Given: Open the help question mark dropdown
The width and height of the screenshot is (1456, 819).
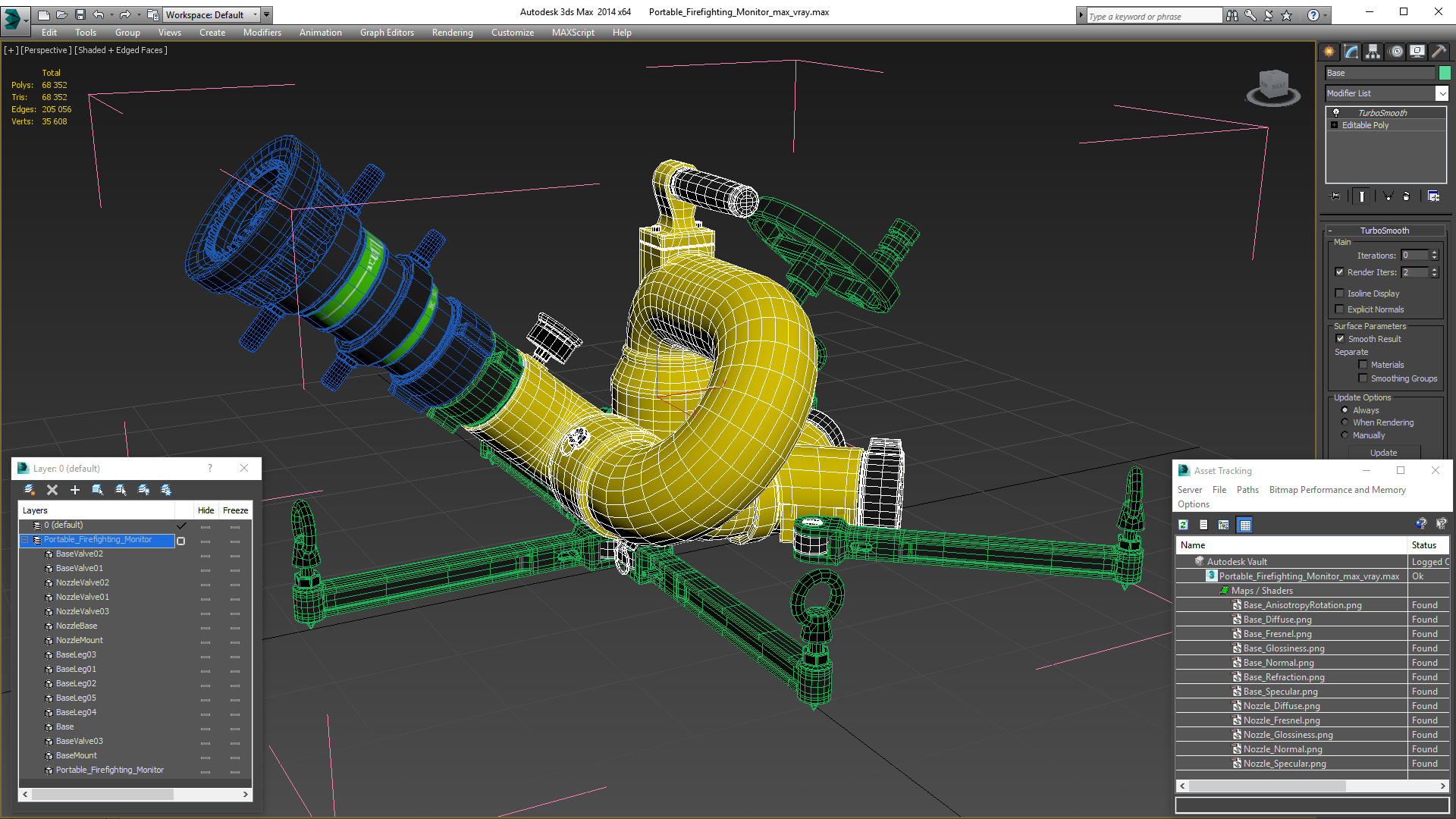Looking at the screenshot, I should click(1326, 15).
